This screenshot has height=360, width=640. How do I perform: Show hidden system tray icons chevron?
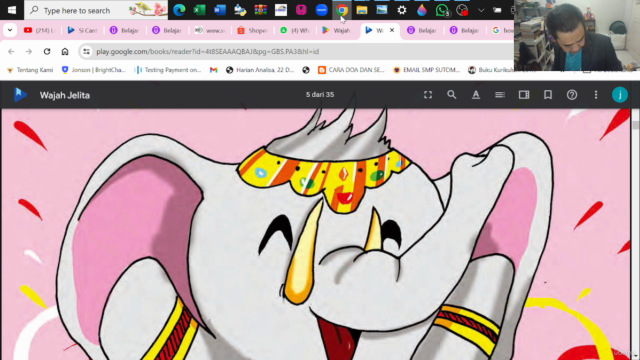(481, 10)
